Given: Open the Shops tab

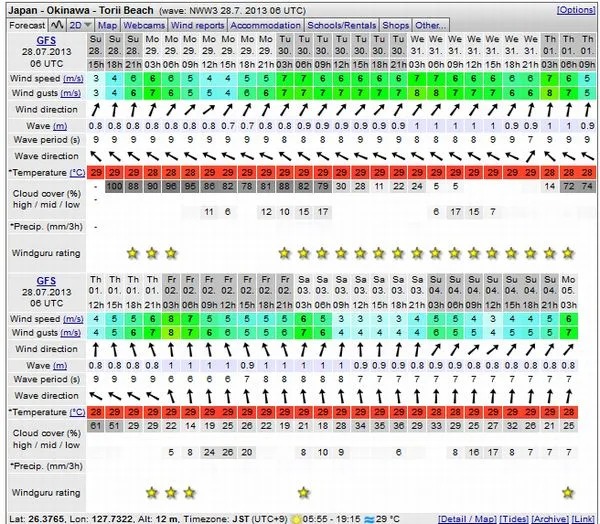Looking at the screenshot, I should coord(395,24).
